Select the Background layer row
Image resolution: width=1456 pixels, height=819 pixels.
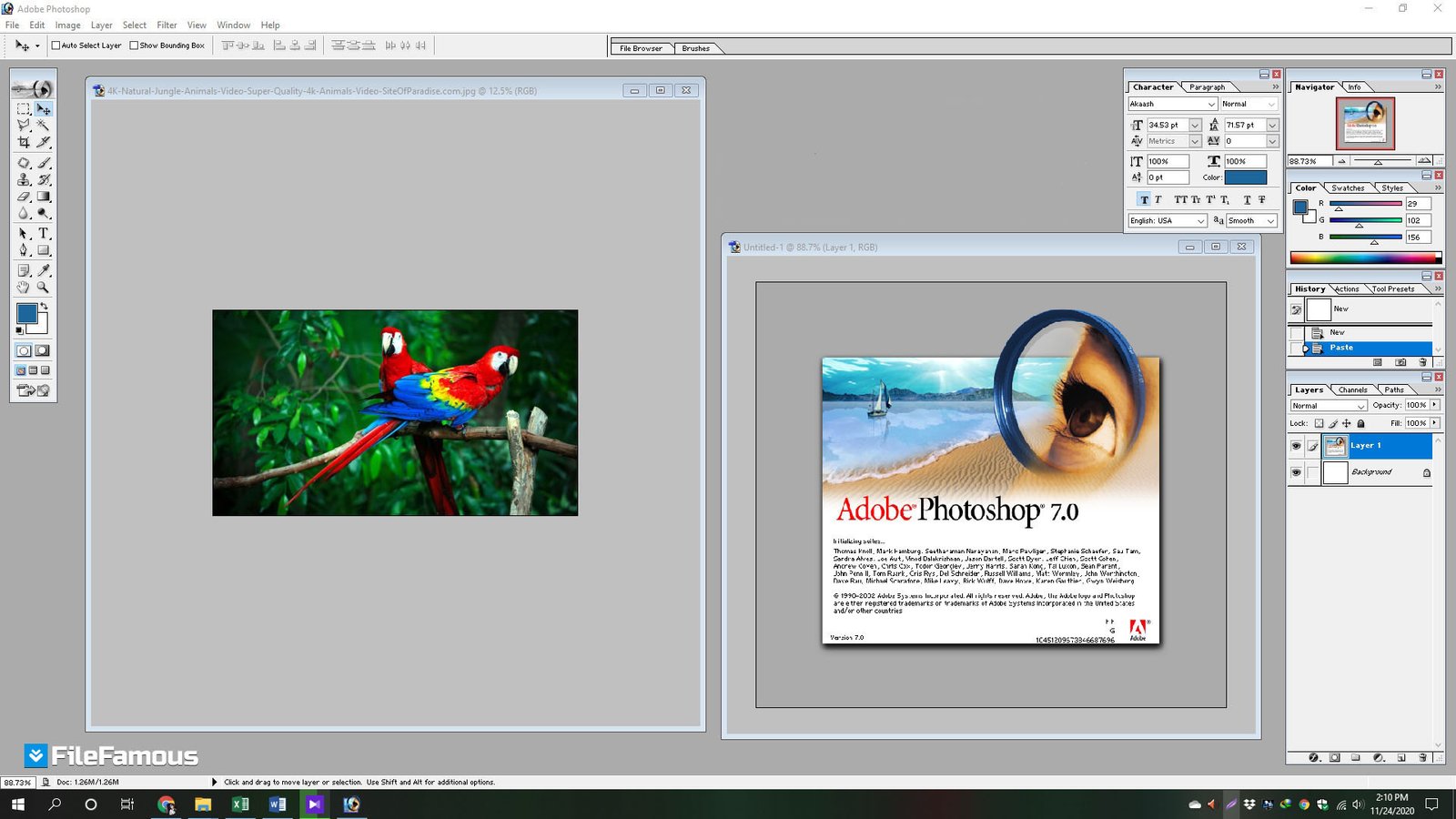pos(1360,472)
